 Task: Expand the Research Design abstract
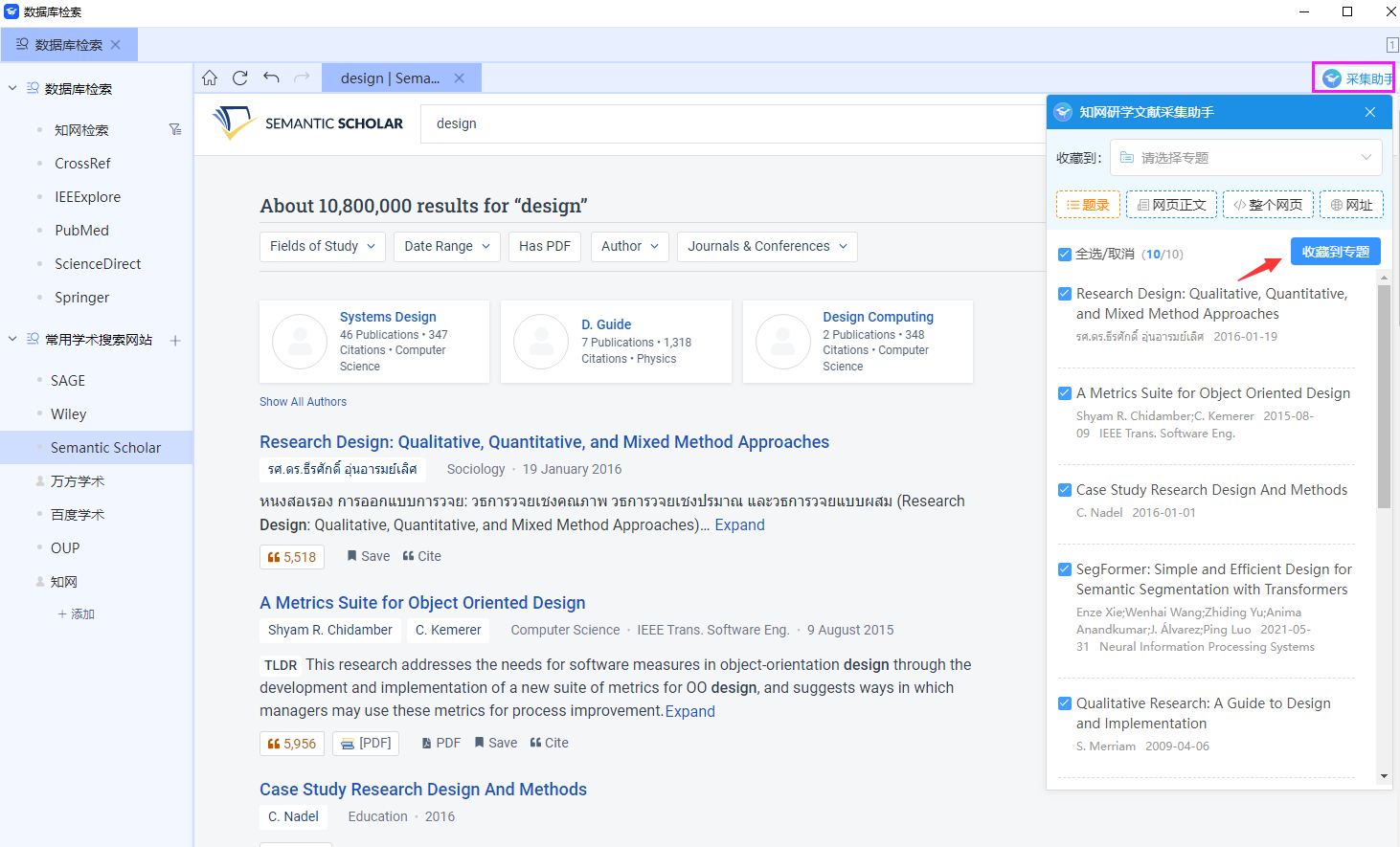click(x=739, y=525)
